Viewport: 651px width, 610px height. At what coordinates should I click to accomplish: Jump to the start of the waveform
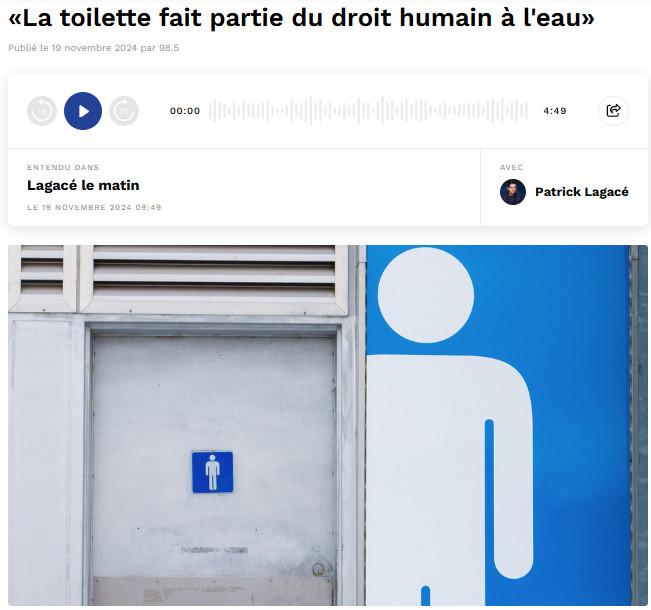(x=211, y=110)
